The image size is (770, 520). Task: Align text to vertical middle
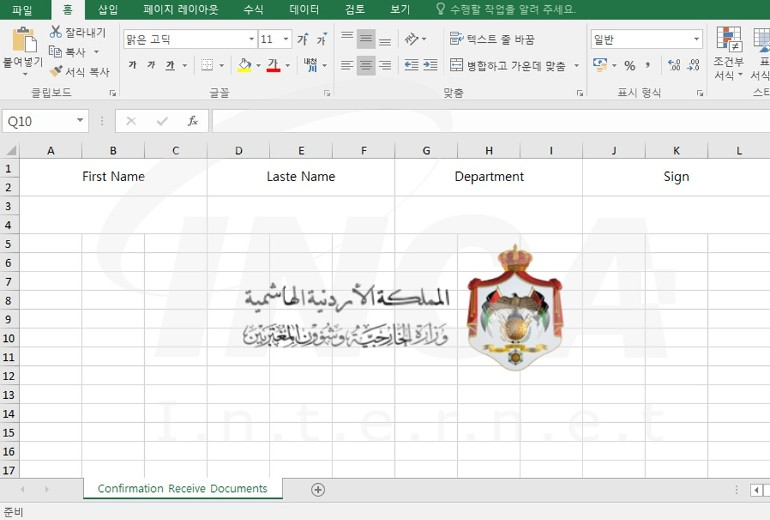366,39
